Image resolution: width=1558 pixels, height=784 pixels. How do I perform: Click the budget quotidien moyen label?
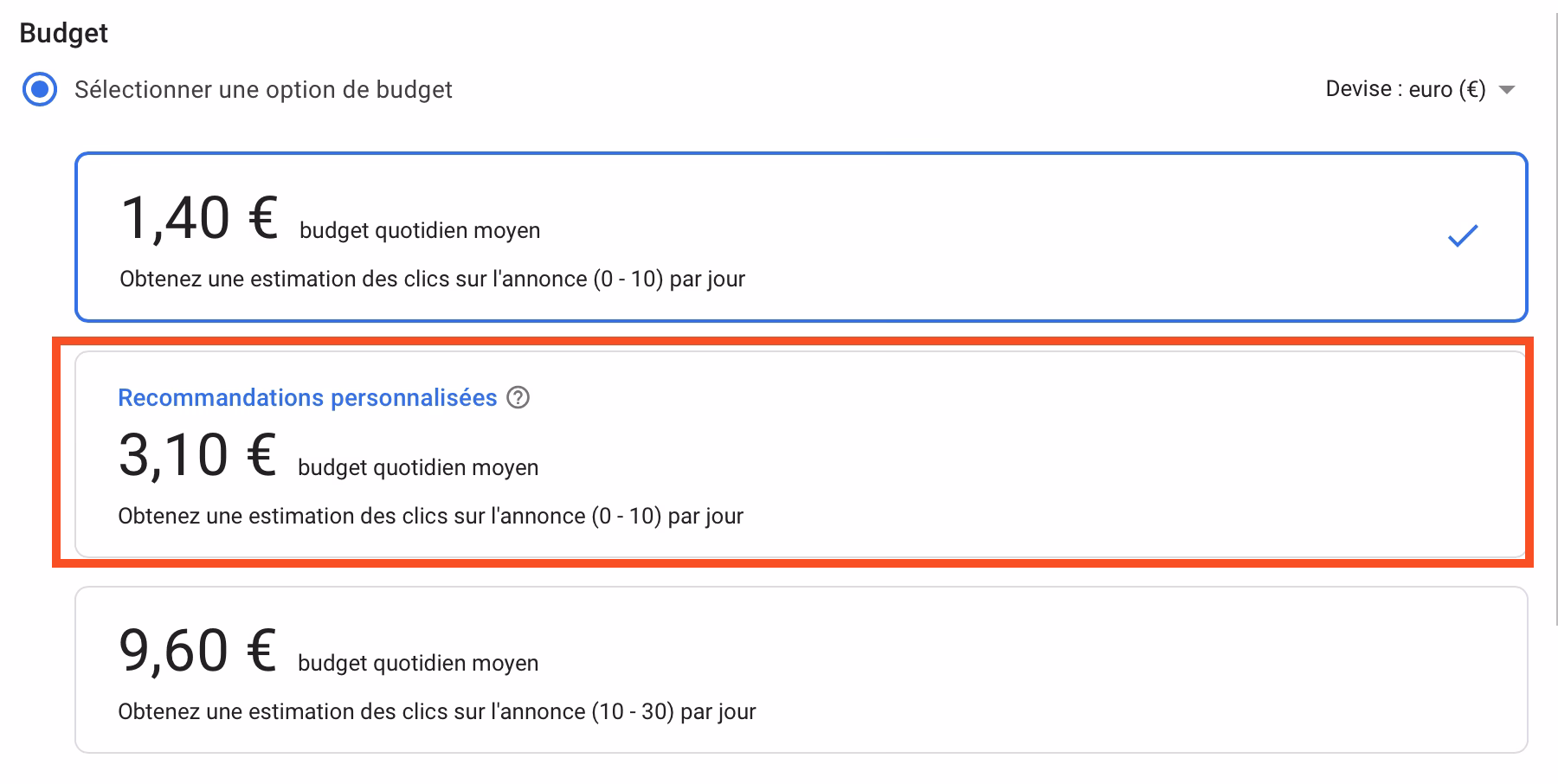coord(418,230)
